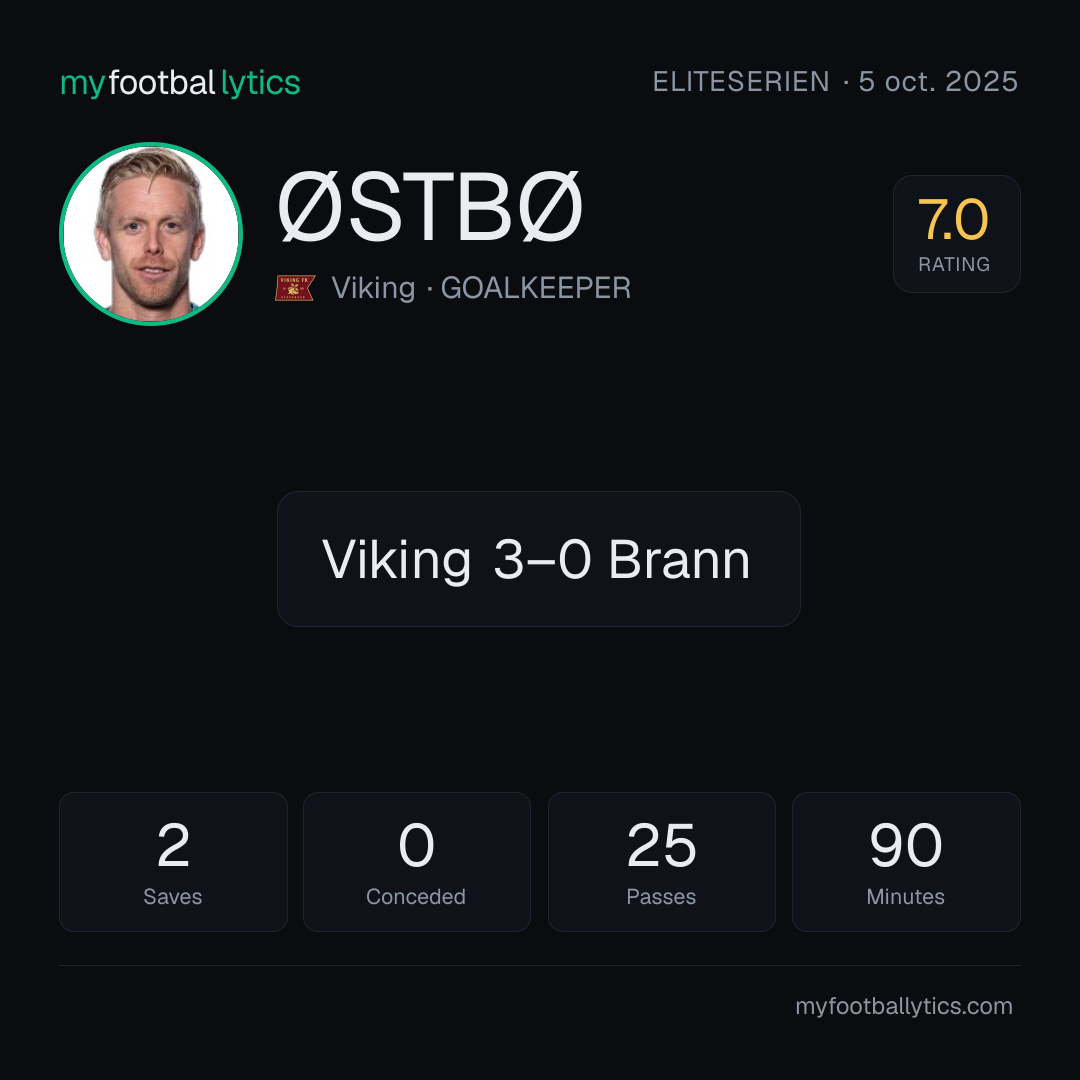Click the 7.0 rating badge

point(956,233)
